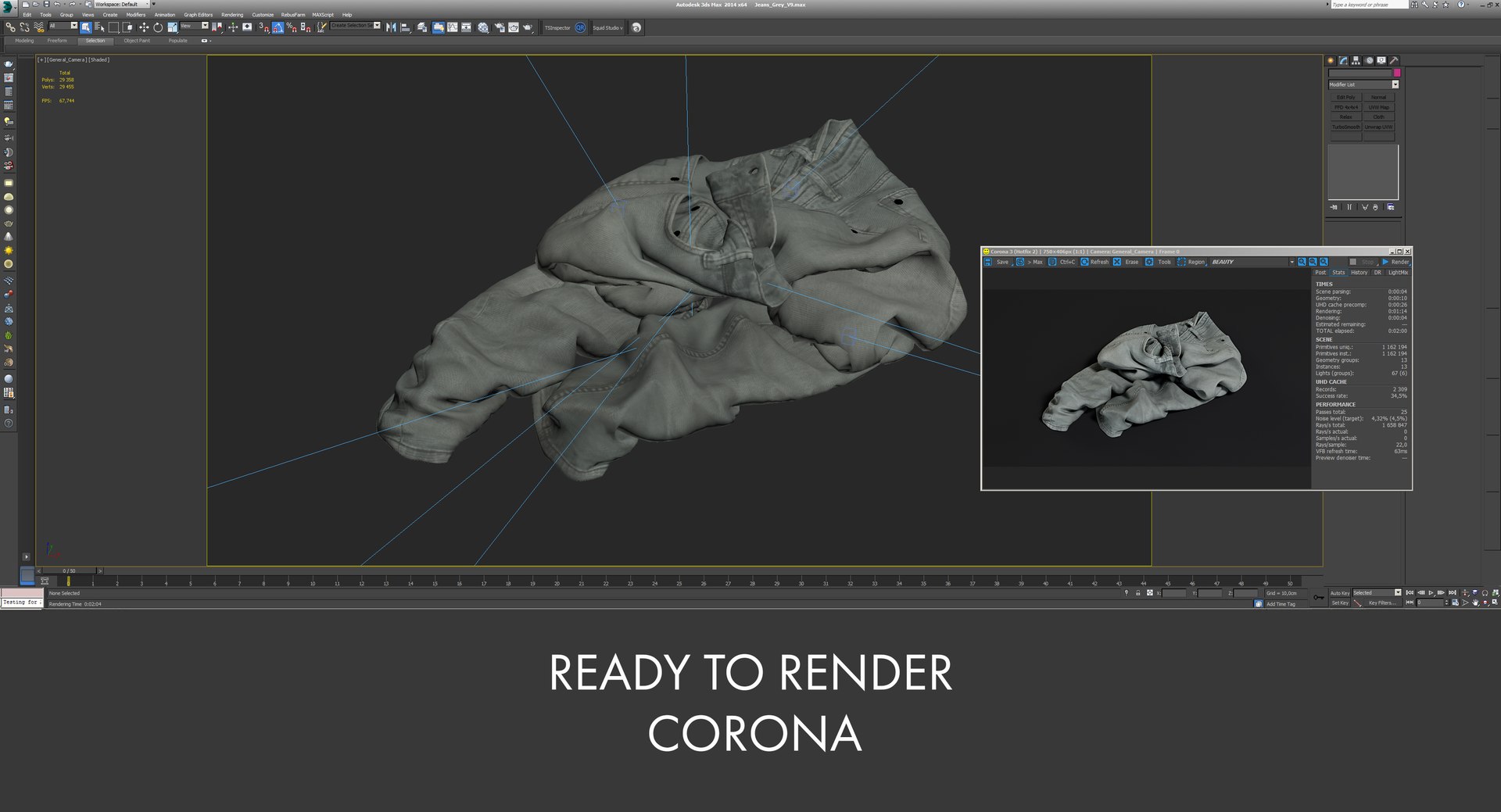Click Play Animation button
The image size is (1501, 812).
[1431, 593]
